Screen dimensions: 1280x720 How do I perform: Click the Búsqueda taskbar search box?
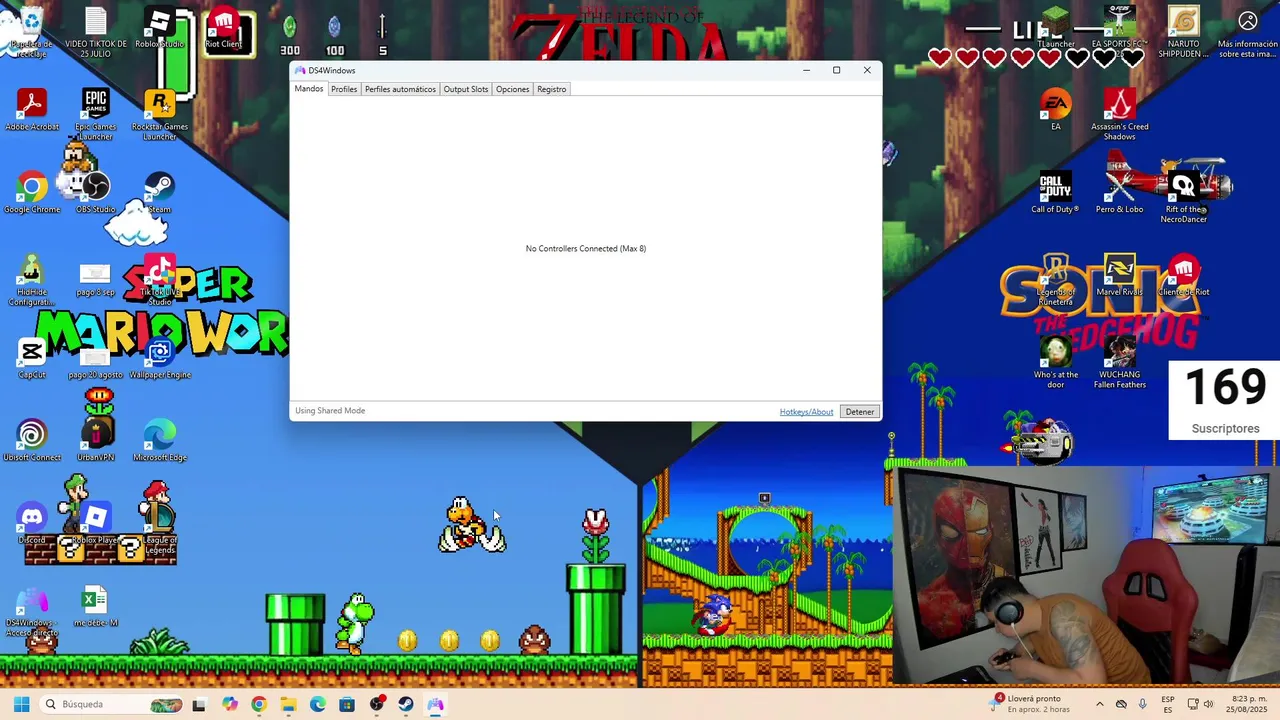(113, 704)
